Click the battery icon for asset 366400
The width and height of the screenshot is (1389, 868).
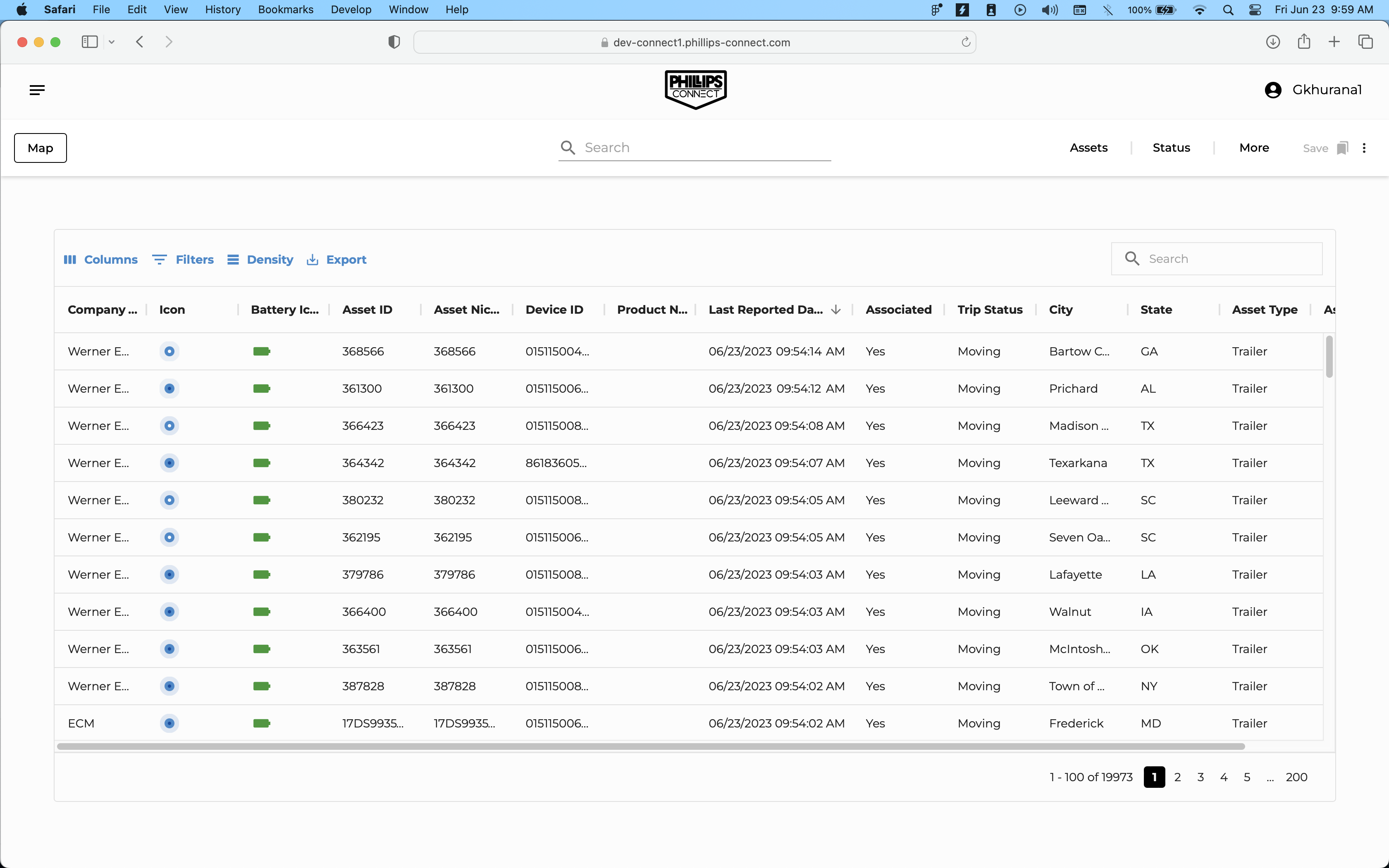point(262,611)
